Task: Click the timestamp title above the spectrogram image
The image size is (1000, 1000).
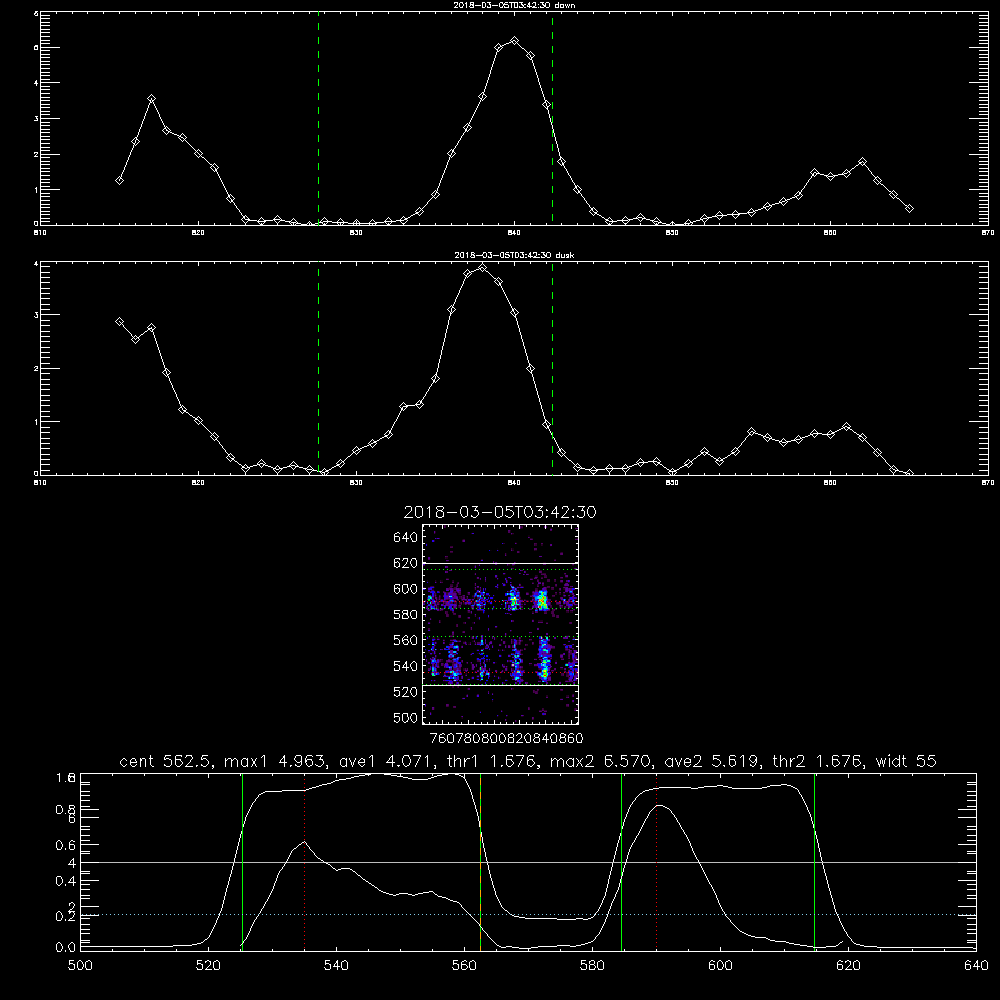Action: pyautogui.click(x=500, y=512)
